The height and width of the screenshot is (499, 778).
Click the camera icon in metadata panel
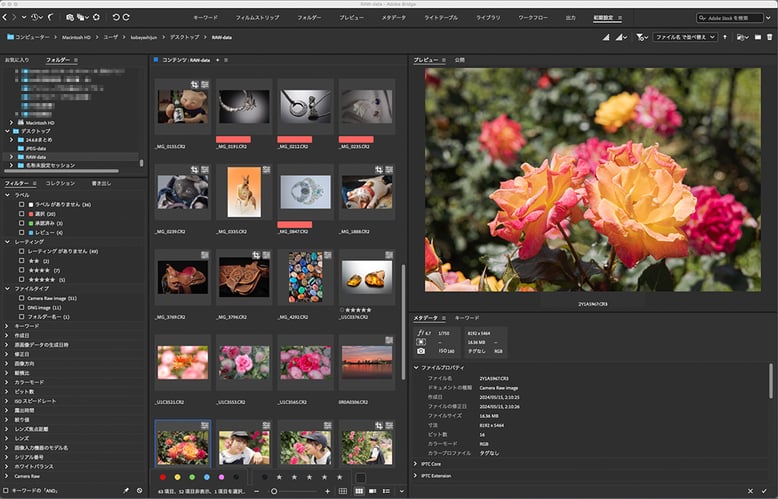[x=421, y=351]
